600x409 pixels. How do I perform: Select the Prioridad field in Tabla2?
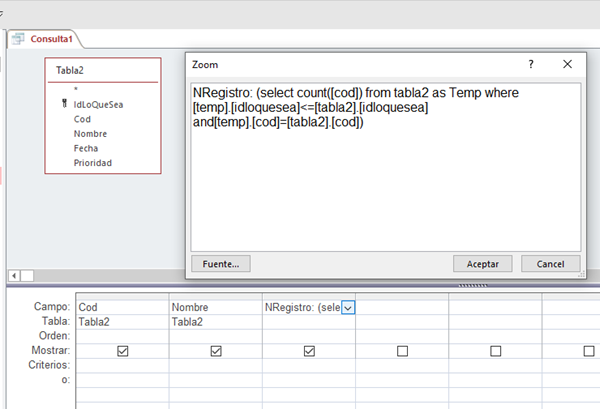tap(93, 163)
